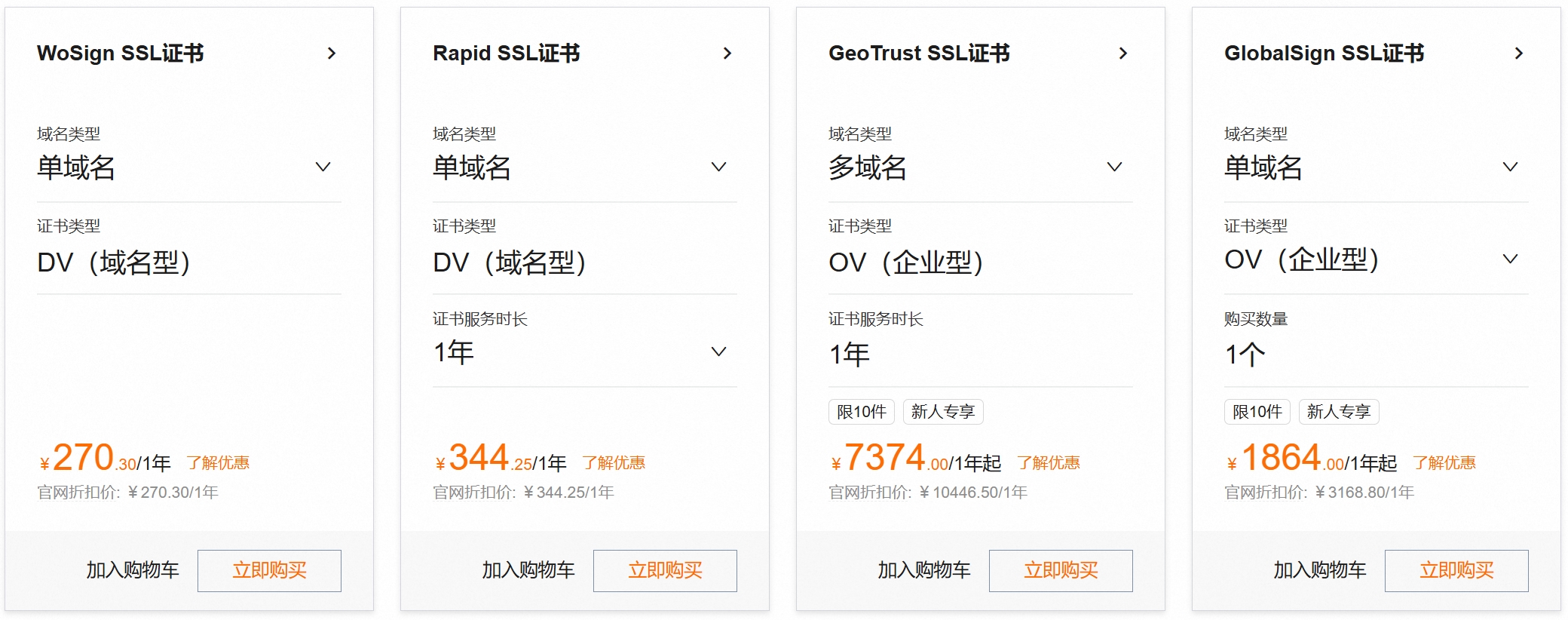Click 了解优惠 link beside ¥7374.00 price

click(1049, 462)
